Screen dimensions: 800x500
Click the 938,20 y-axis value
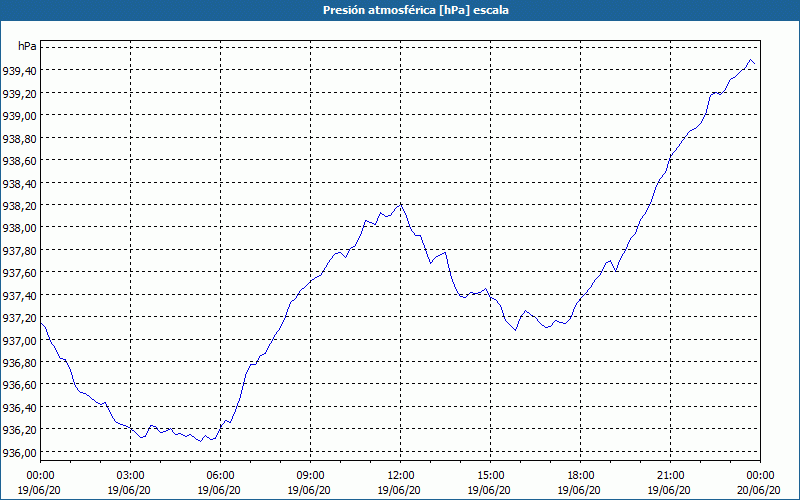point(19,206)
